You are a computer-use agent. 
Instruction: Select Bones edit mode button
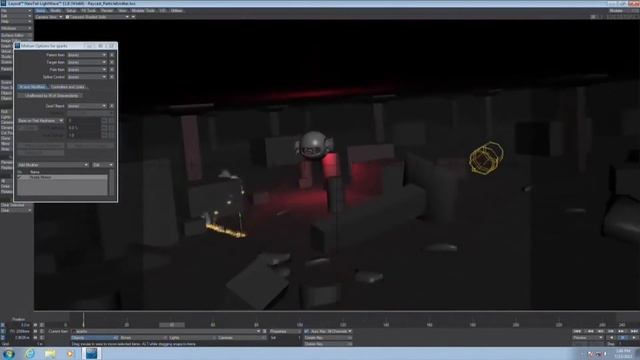[143, 338]
